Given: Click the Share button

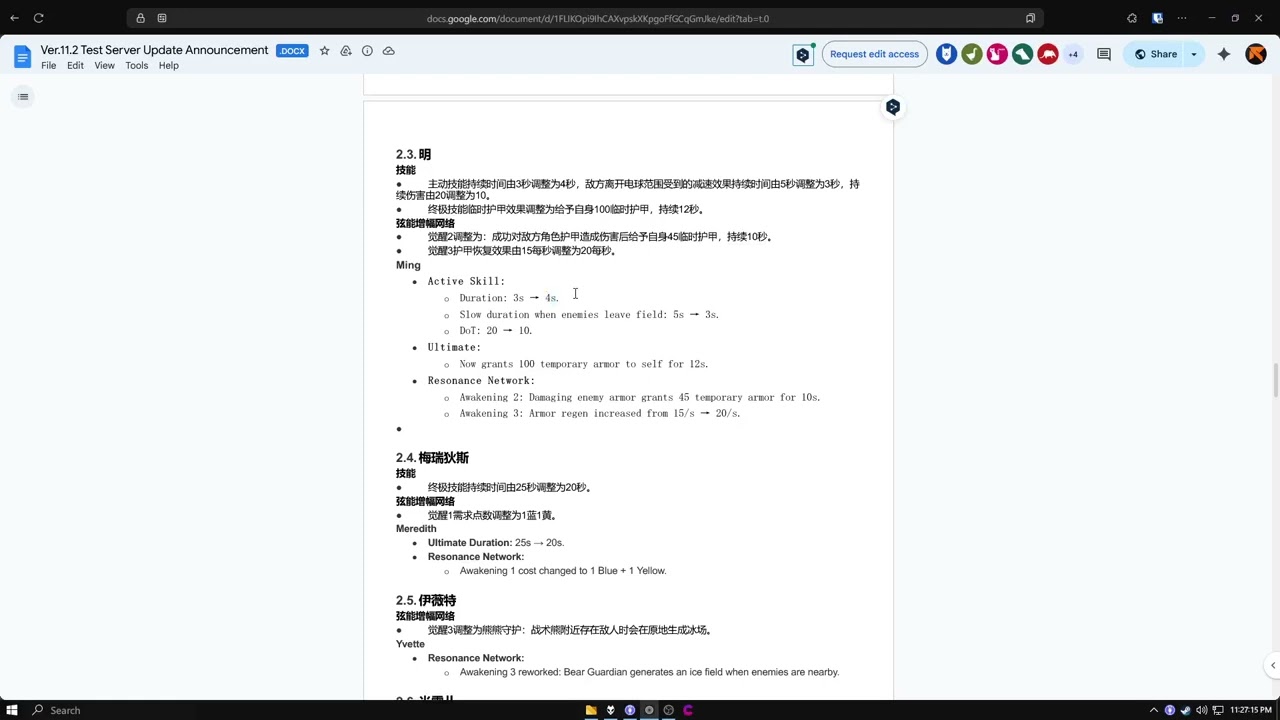Looking at the screenshot, I should click(1154, 54).
